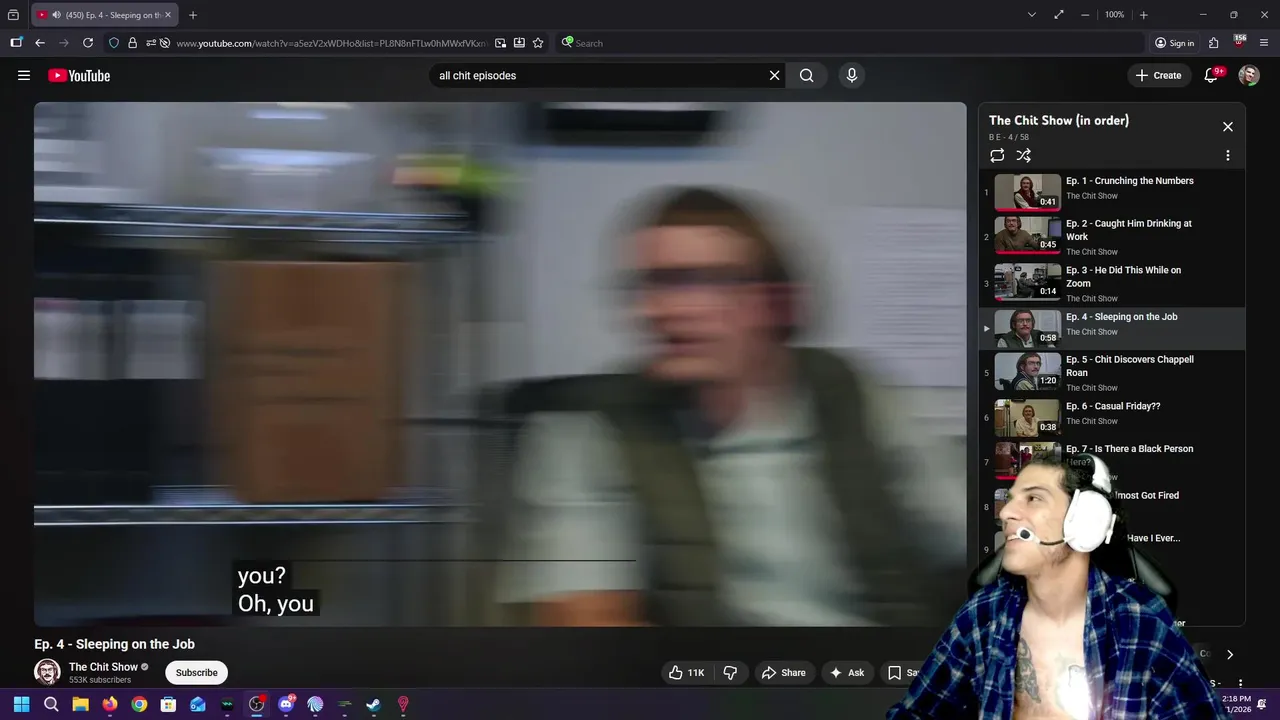
Task: Focus the browser URL address bar
Action: [330, 43]
